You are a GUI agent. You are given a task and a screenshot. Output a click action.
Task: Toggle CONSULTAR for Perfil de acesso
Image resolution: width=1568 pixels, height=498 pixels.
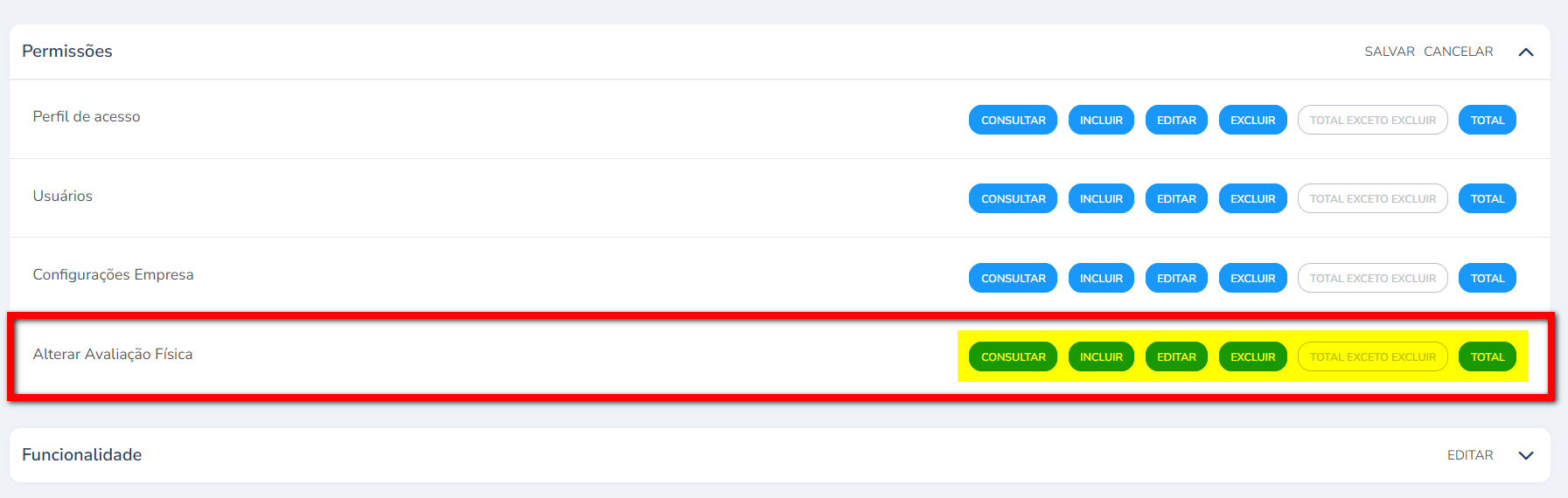tap(1013, 121)
